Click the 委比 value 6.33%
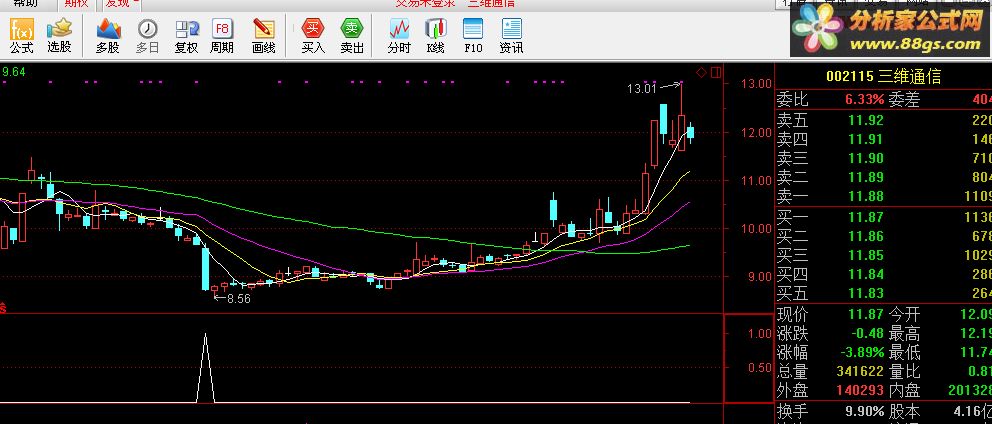The height and width of the screenshot is (424, 992). click(x=865, y=99)
